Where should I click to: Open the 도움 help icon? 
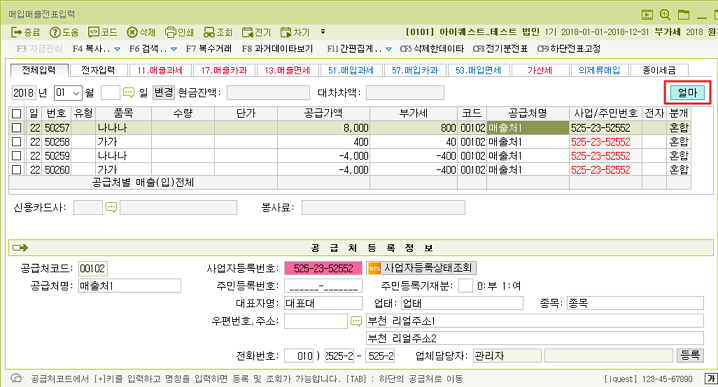click(x=55, y=32)
